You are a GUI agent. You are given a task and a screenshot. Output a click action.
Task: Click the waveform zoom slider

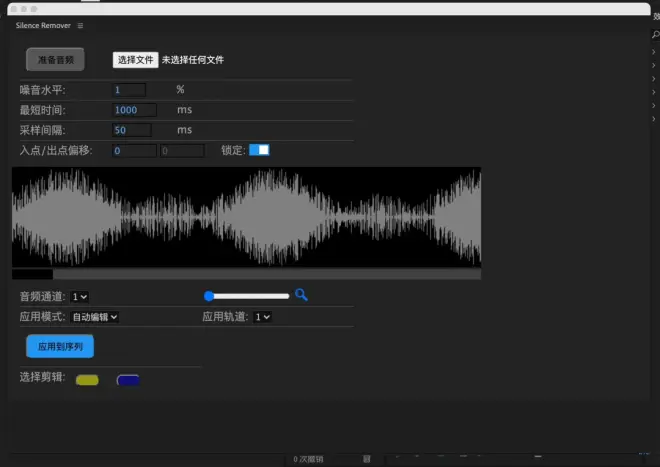coord(247,296)
